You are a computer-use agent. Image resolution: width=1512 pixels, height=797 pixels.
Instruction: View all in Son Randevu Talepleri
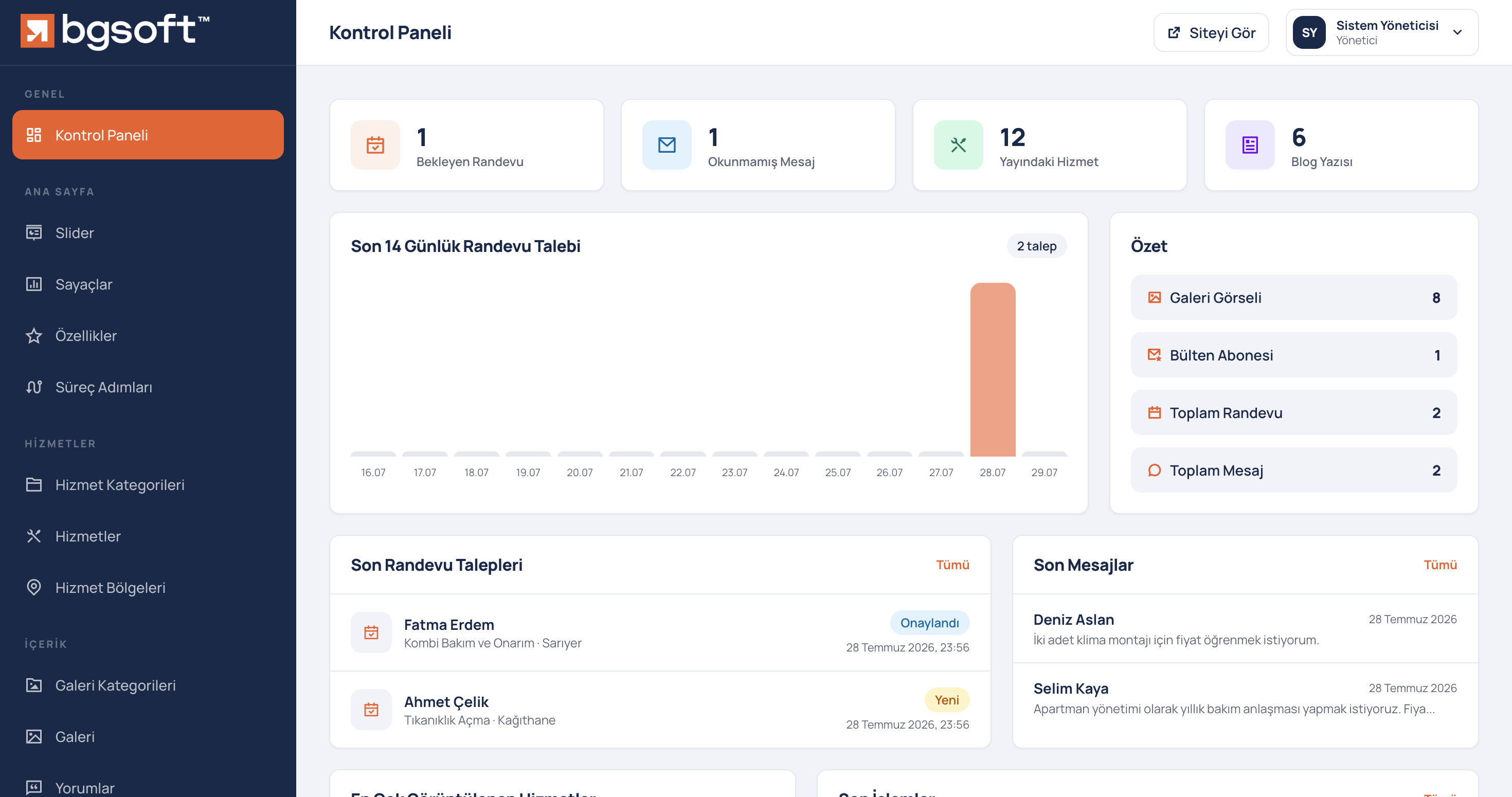(x=952, y=565)
